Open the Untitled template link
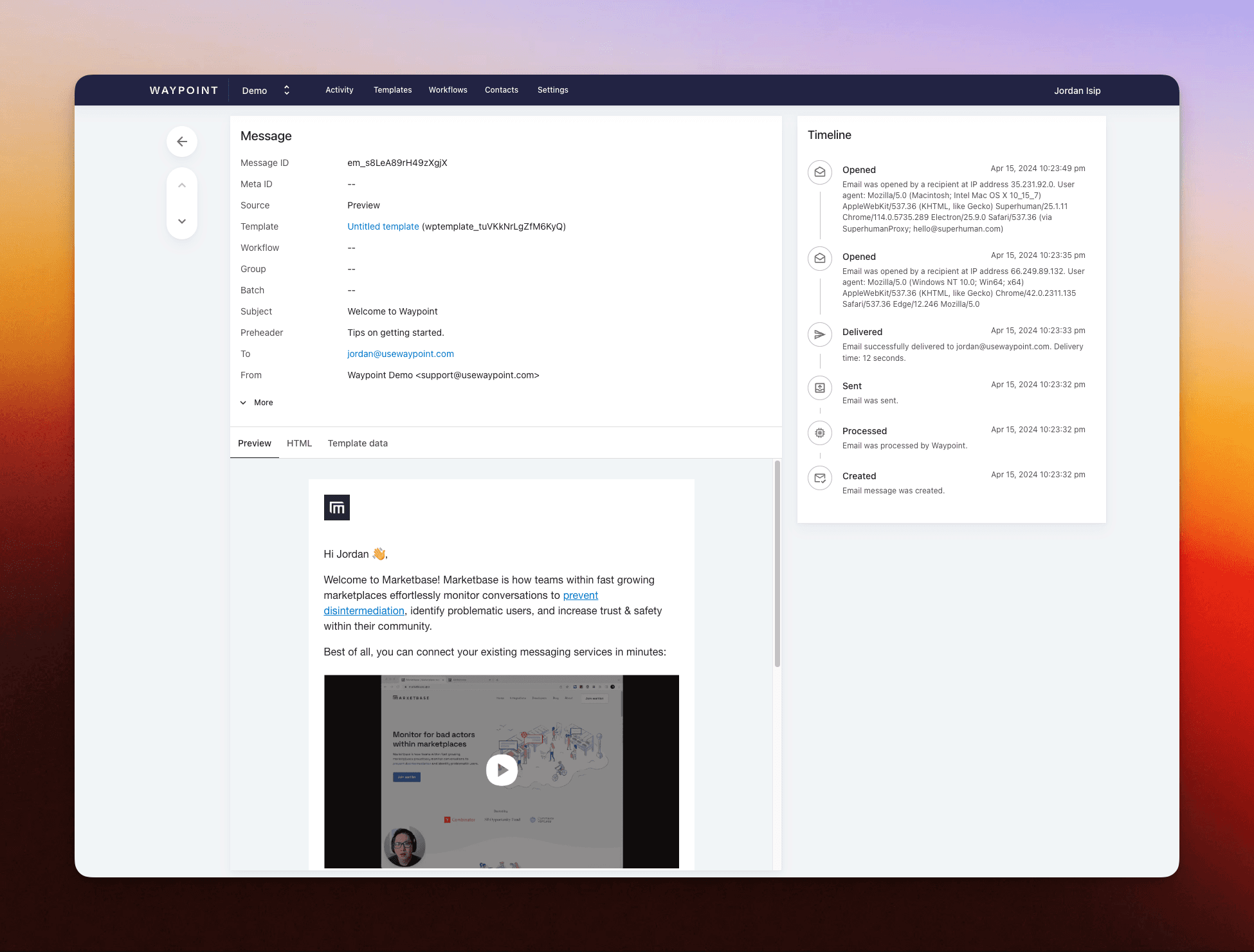 click(383, 226)
